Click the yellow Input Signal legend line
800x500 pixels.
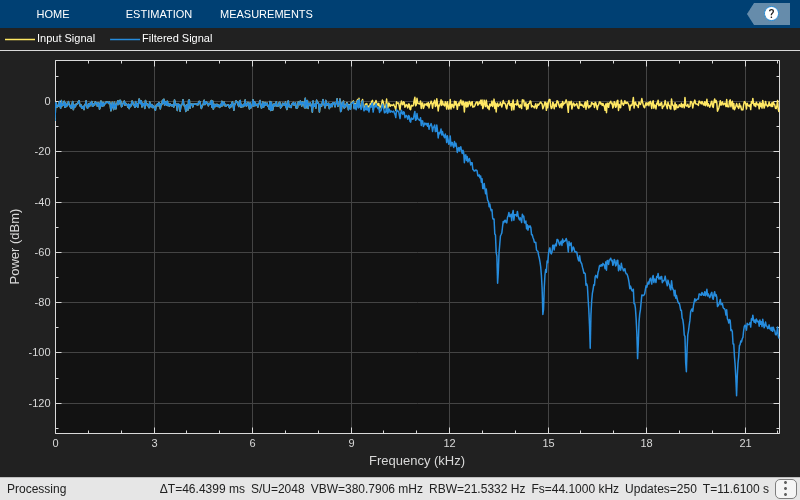point(19,39)
